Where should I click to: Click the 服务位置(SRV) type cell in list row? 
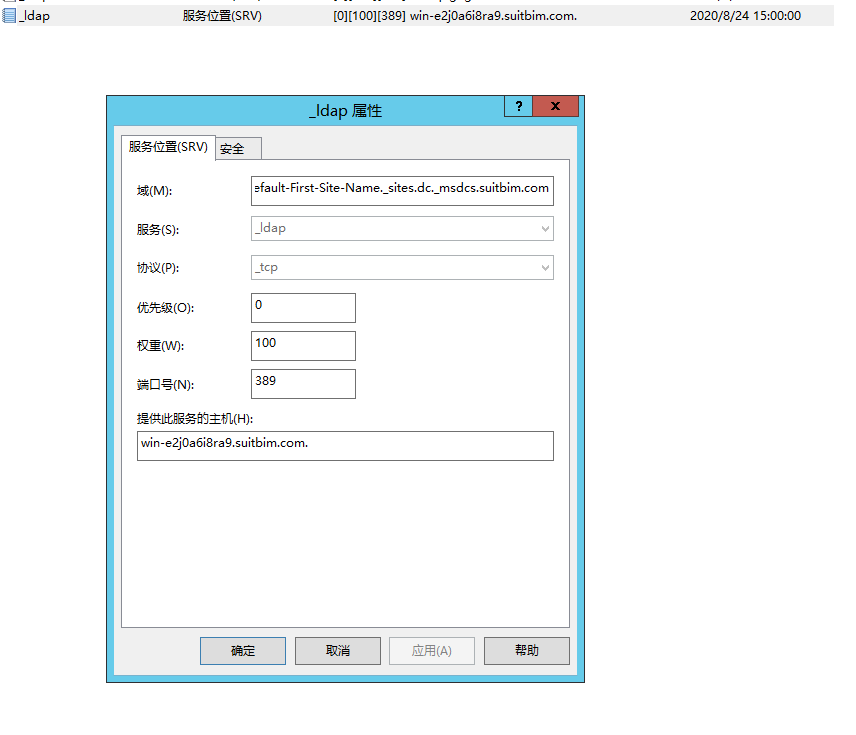pos(222,16)
